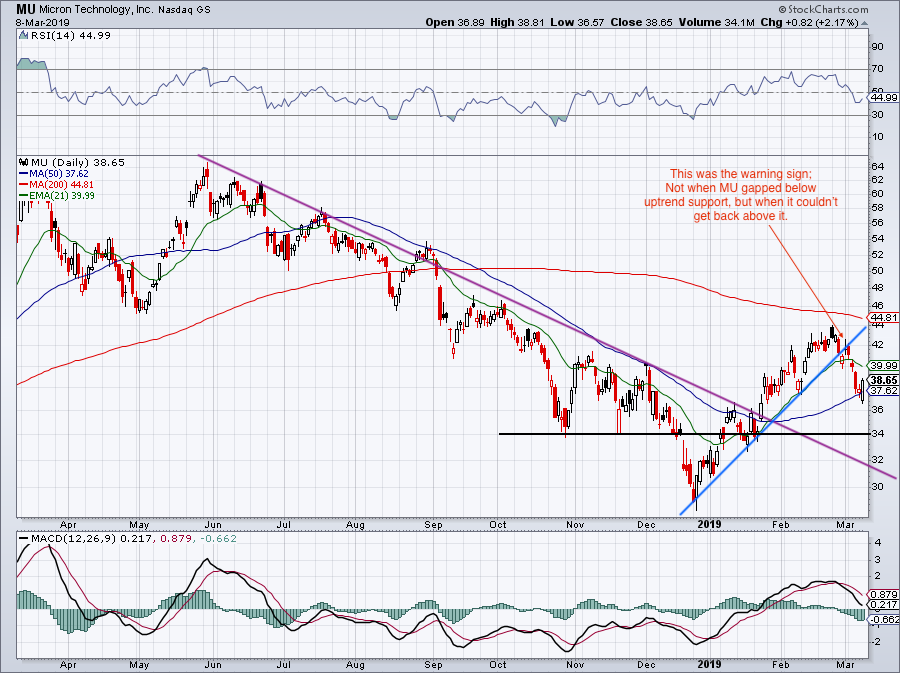Viewport: 900px width, 673px height.
Task: Select the green EMA(21) line swatch
Action: tap(24, 196)
